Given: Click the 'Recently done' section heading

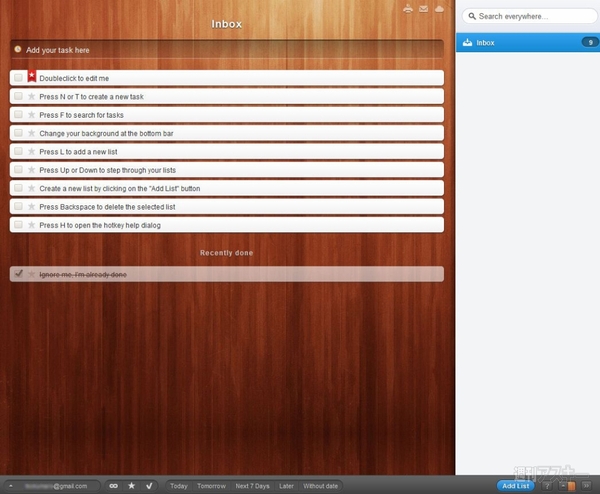Looking at the screenshot, I should (227, 253).
